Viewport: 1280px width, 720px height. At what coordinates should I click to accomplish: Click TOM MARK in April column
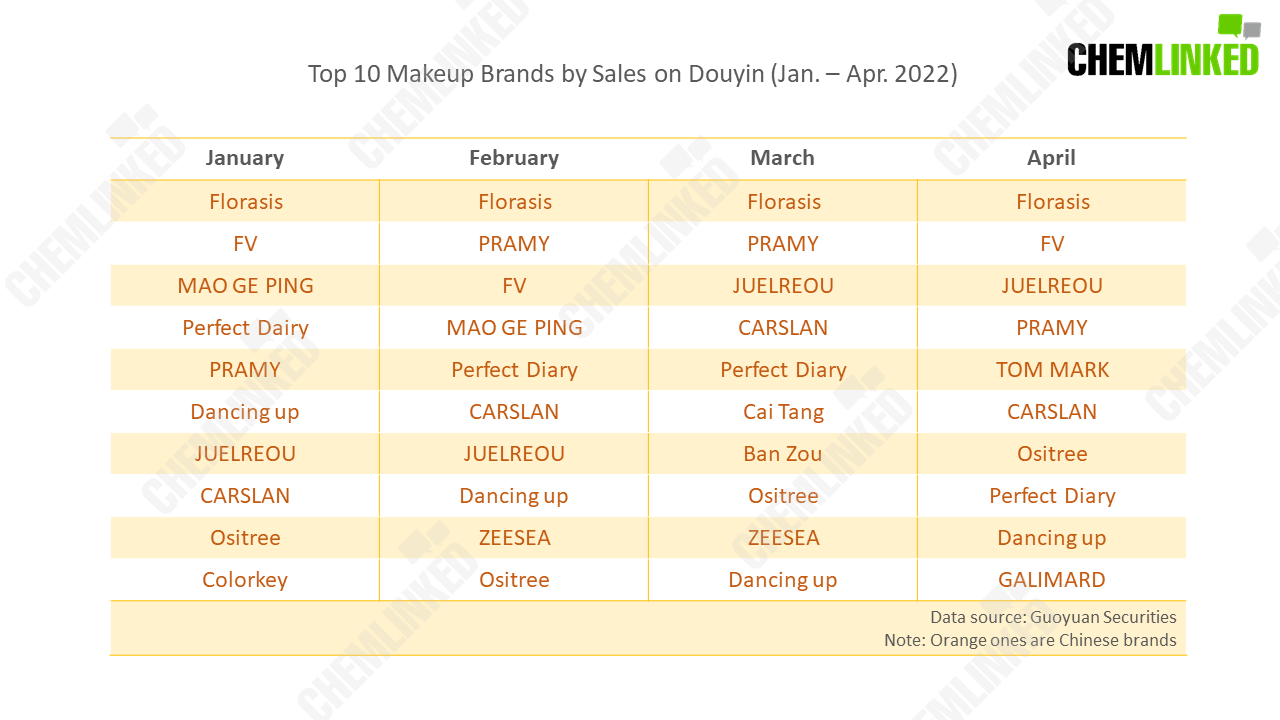tap(1053, 370)
